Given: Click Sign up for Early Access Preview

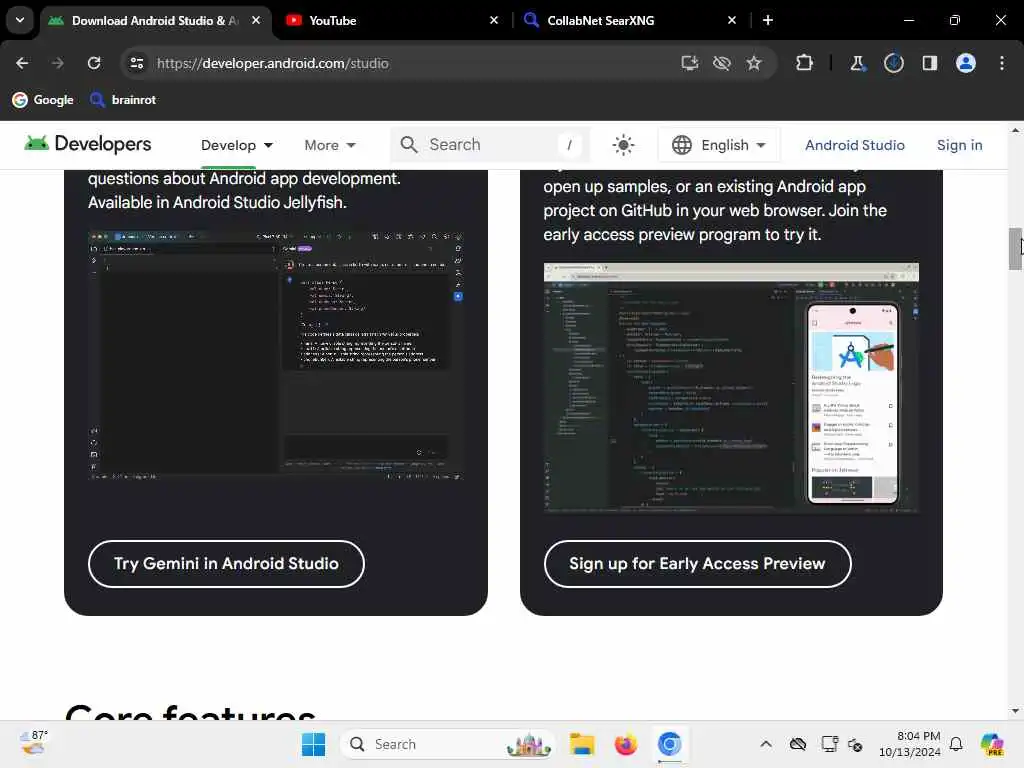Looking at the screenshot, I should tap(697, 564).
